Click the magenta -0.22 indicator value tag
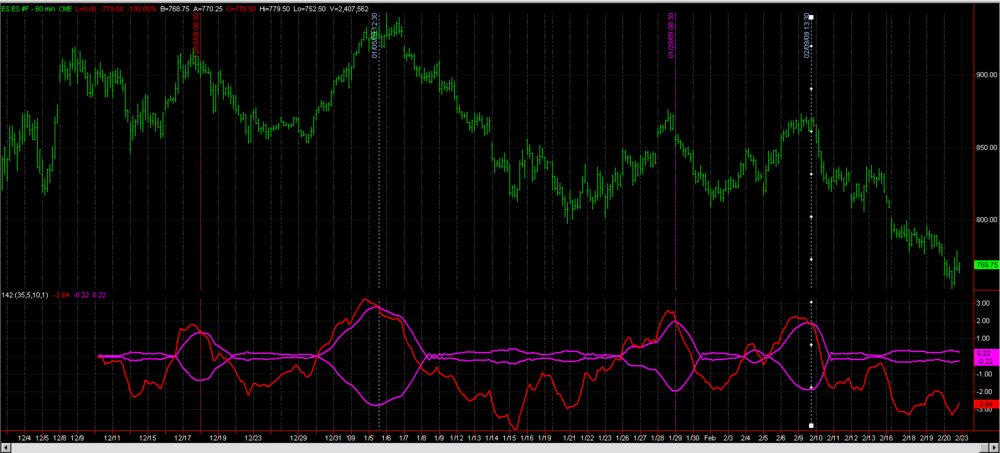This screenshot has width=1000, height=453. (x=985, y=360)
